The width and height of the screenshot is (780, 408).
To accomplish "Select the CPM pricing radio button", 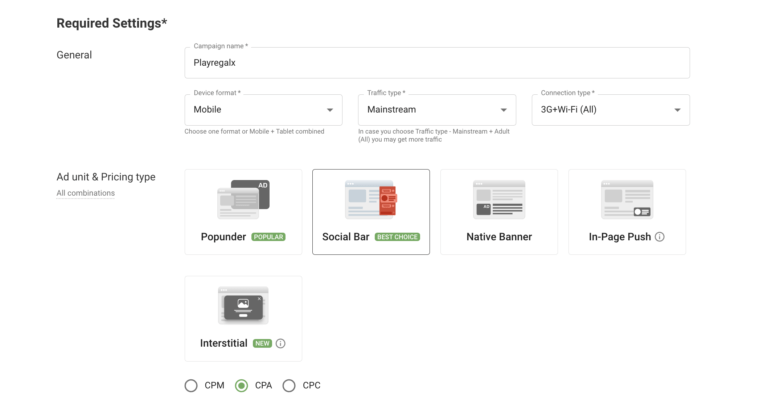I will click(191, 385).
